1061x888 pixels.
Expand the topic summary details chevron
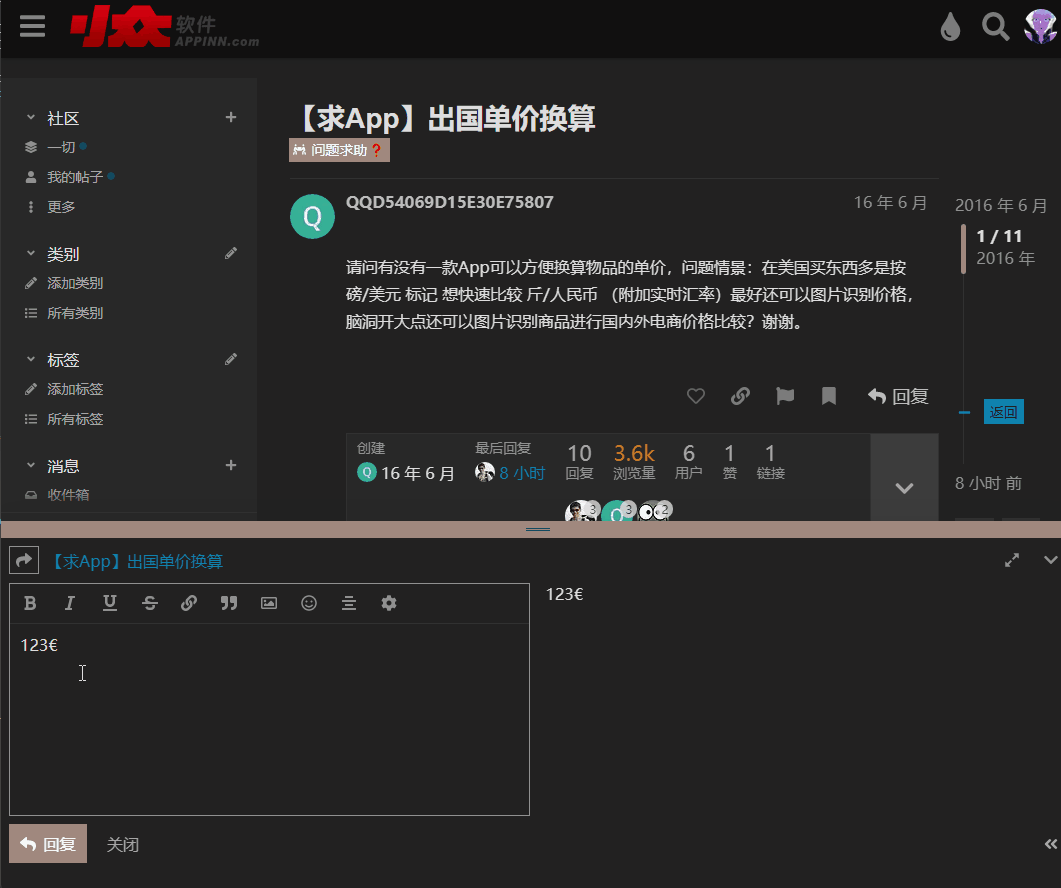pos(904,487)
